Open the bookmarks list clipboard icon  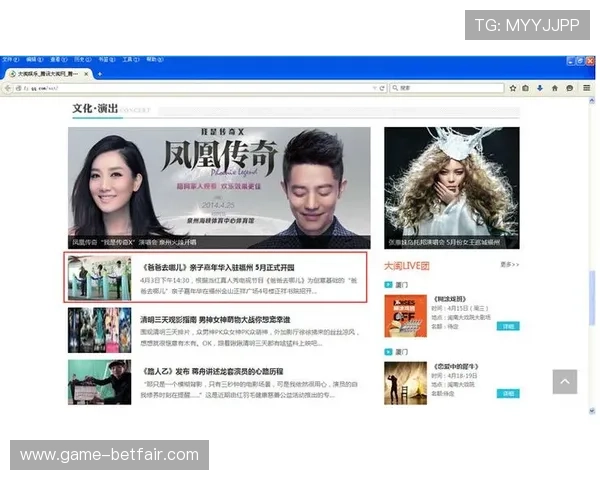[525, 88]
